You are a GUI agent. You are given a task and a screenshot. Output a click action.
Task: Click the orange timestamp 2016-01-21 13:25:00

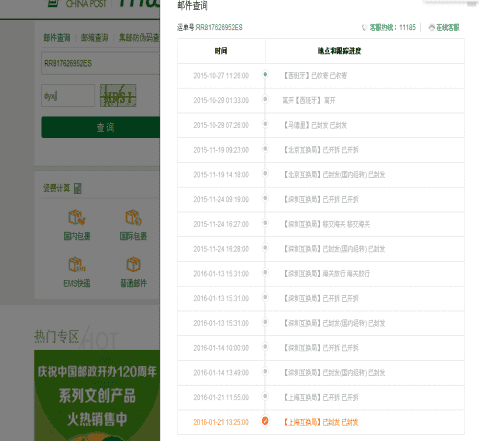click(x=221, y=422)
